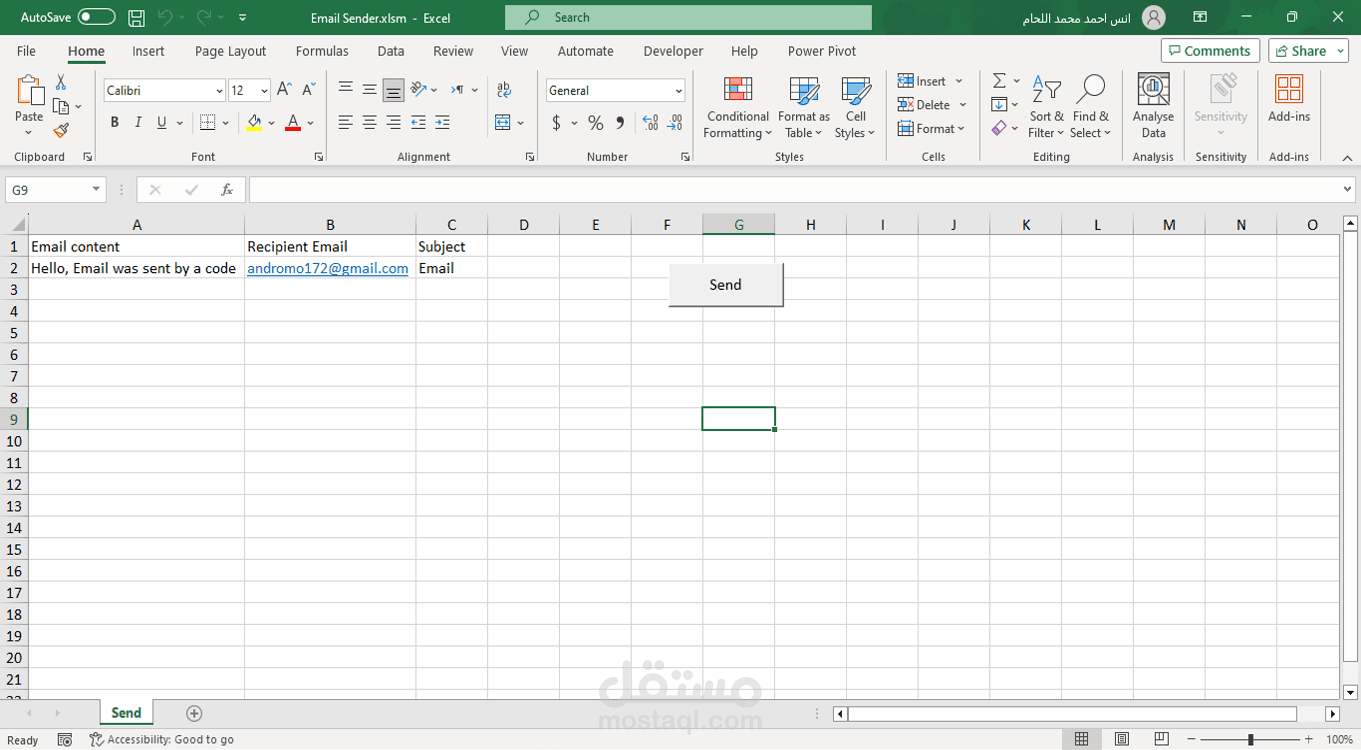Viewport: 1361px width, 750px height.
Task: Open the Power Pivot tab
Action: point(820,50)
